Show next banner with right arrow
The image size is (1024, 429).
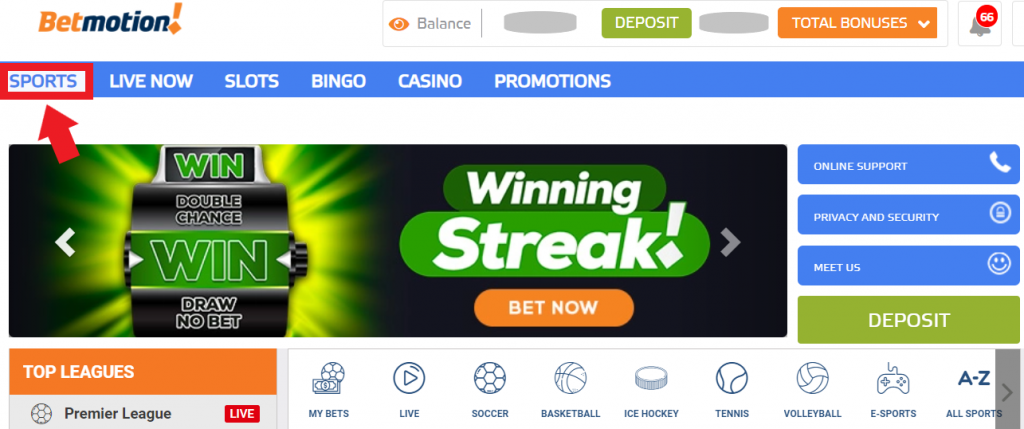point(730,242)
